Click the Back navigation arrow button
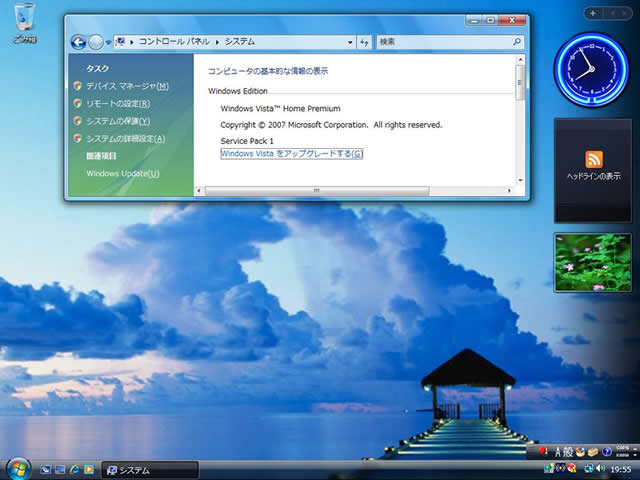The width and height of the screenshot is (640, 480). click(78, 42)
